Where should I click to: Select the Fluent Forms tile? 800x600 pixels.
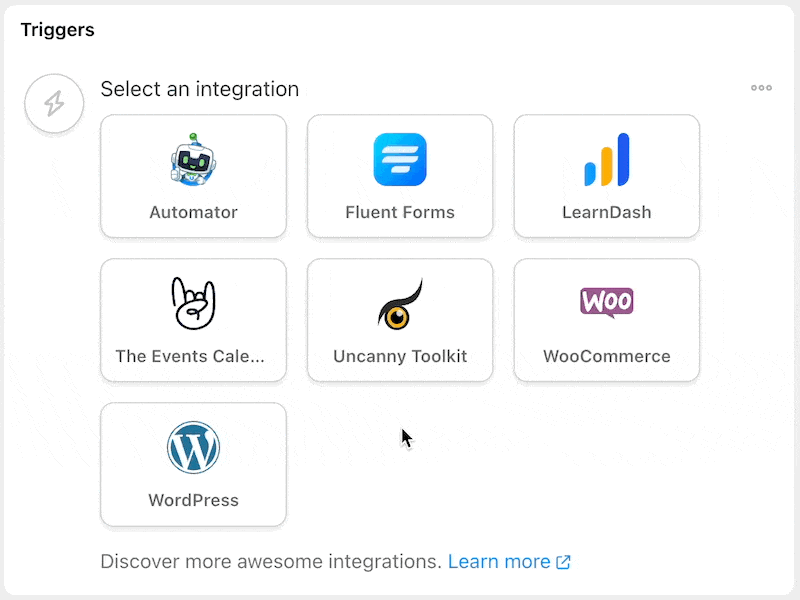(399, 176)
